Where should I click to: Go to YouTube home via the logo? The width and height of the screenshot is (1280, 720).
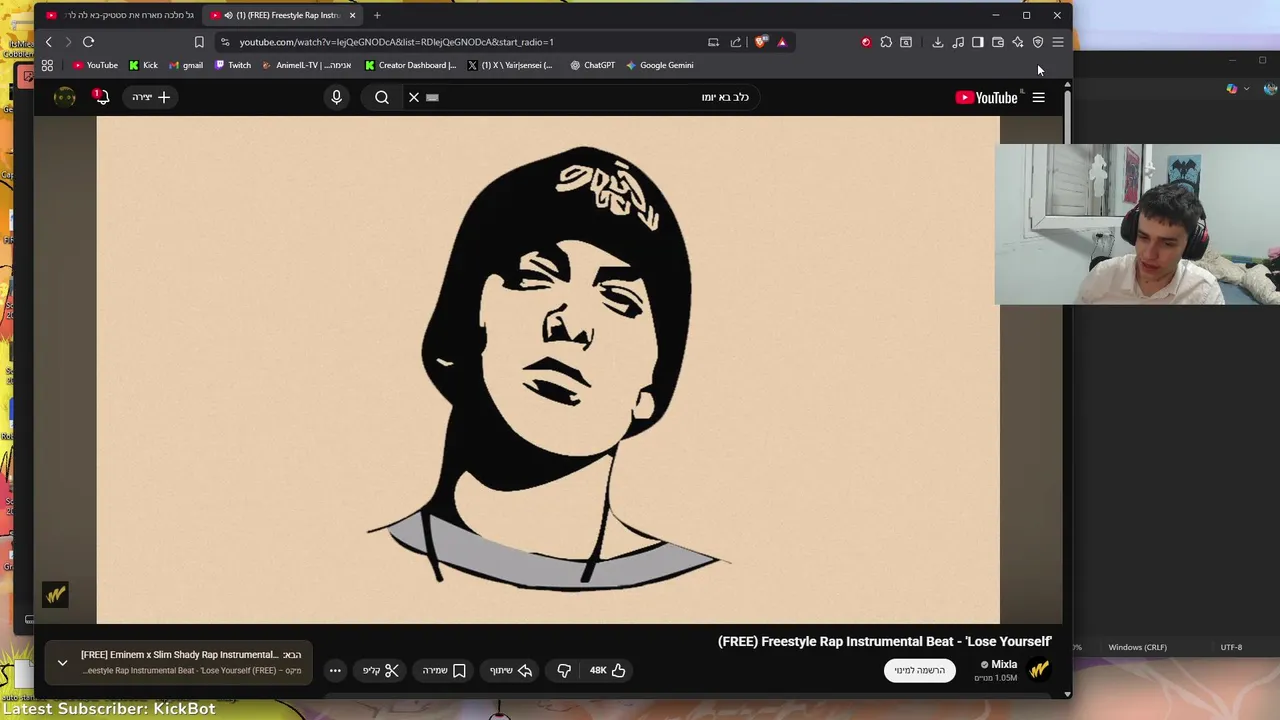click(986, 97)
